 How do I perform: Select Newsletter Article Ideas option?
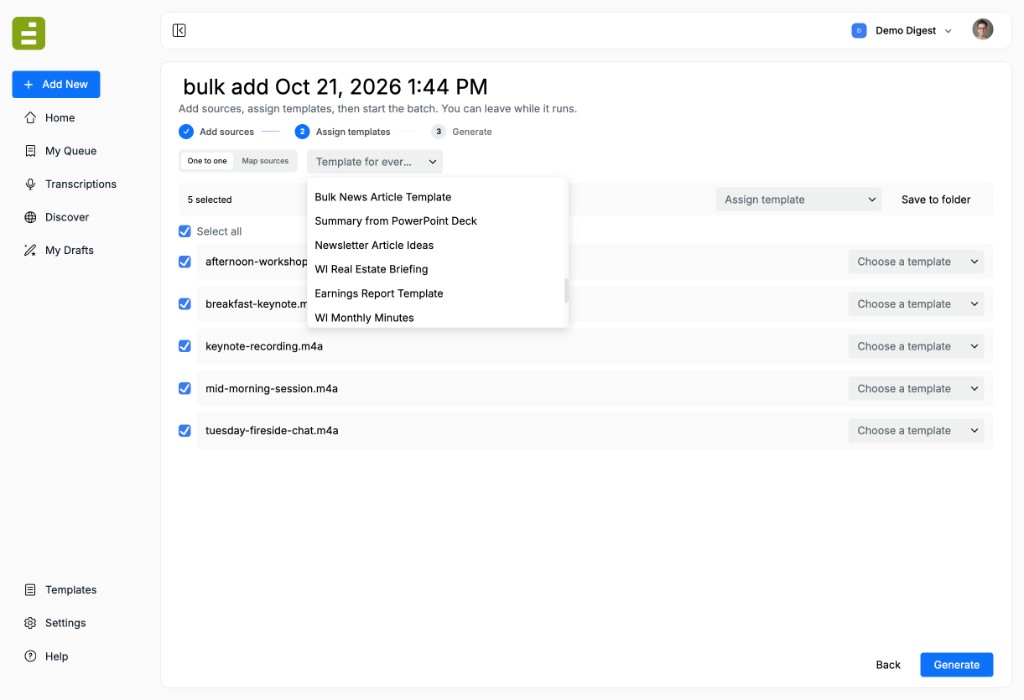tap(438, 245)
